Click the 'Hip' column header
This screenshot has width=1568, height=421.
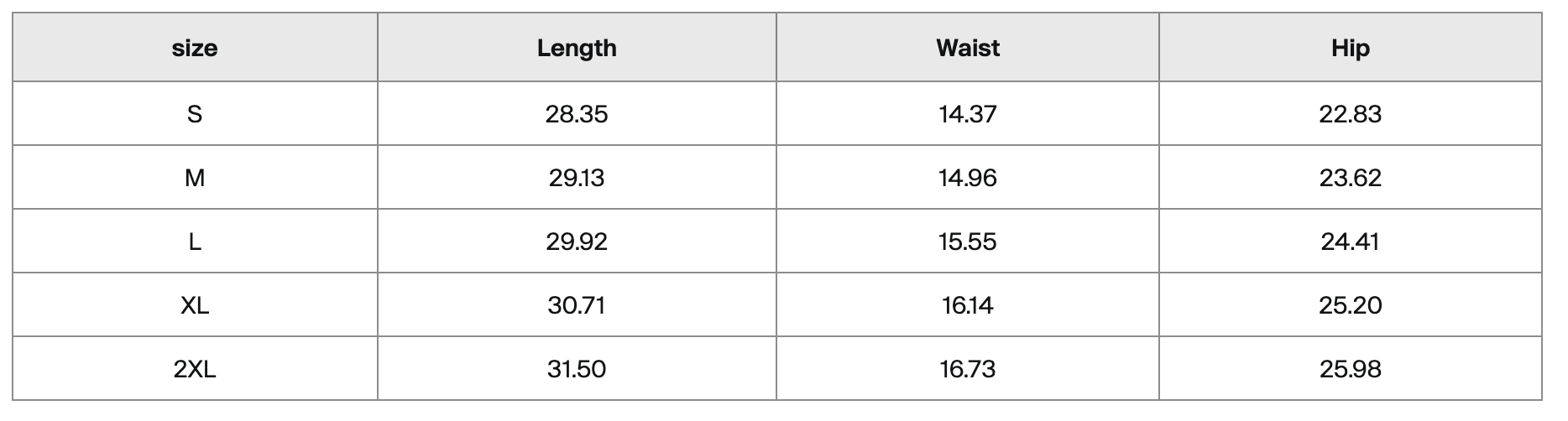1350,48
